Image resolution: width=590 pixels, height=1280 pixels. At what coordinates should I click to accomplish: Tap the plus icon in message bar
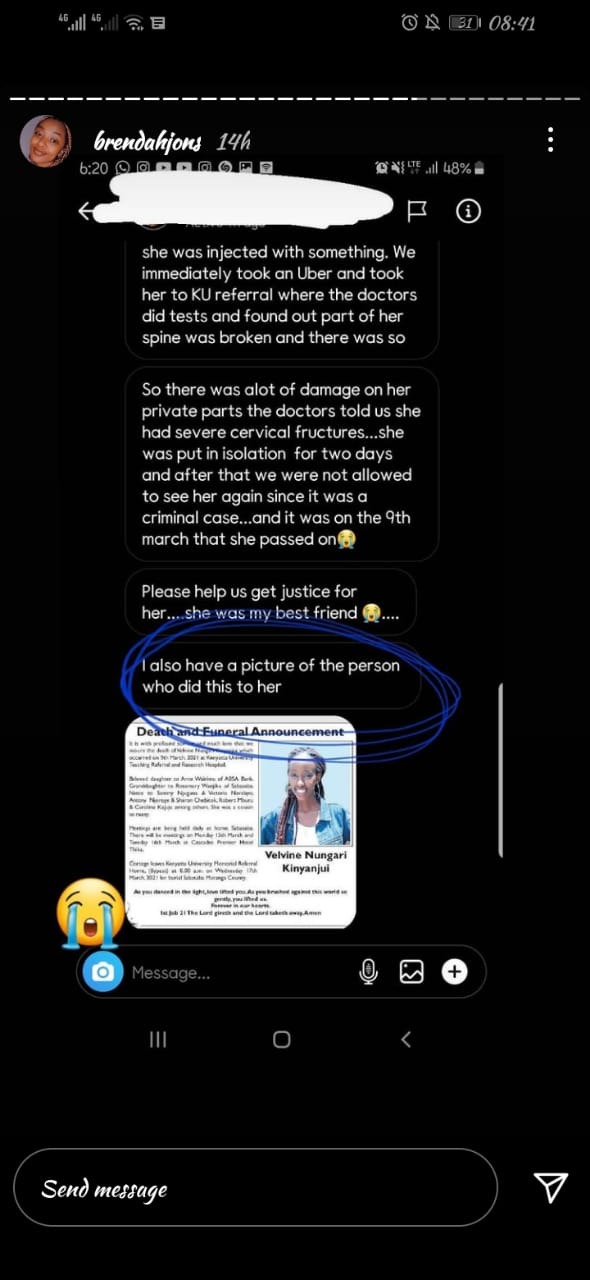click(455, 971)
